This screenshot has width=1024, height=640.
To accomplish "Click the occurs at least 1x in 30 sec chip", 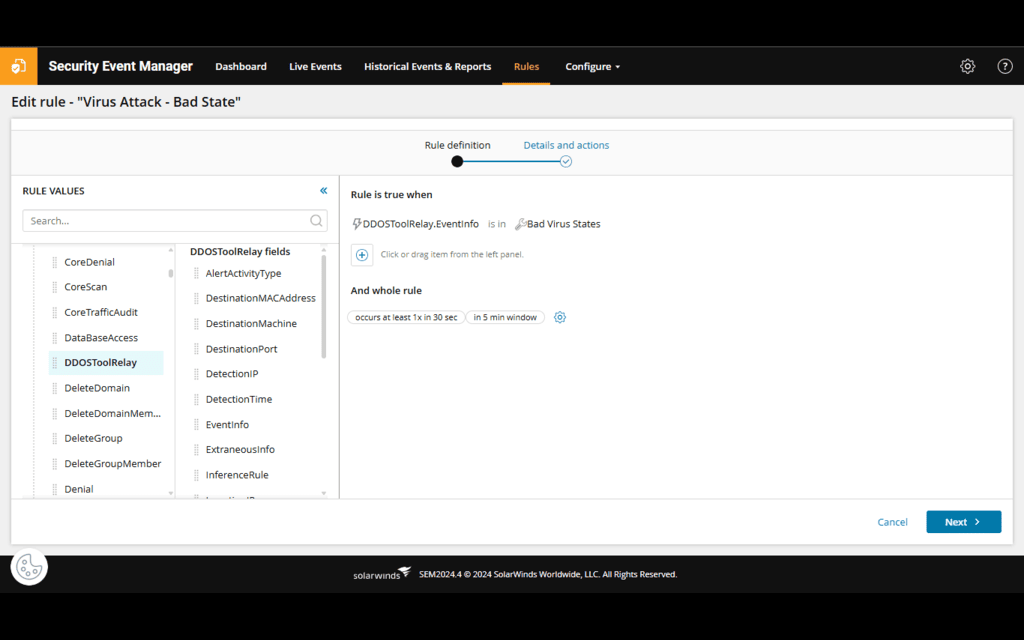I will click(x=406, y=317).
